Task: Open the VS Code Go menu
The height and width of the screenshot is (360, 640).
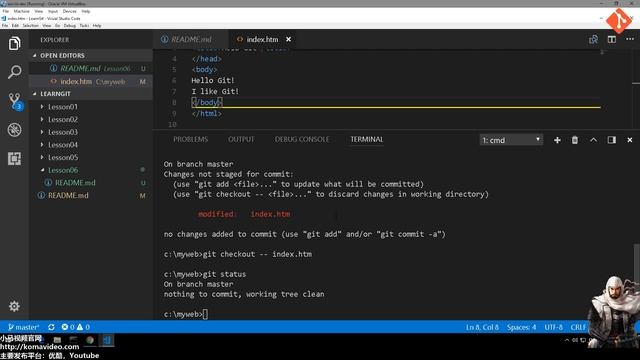Action: (58, 25)
